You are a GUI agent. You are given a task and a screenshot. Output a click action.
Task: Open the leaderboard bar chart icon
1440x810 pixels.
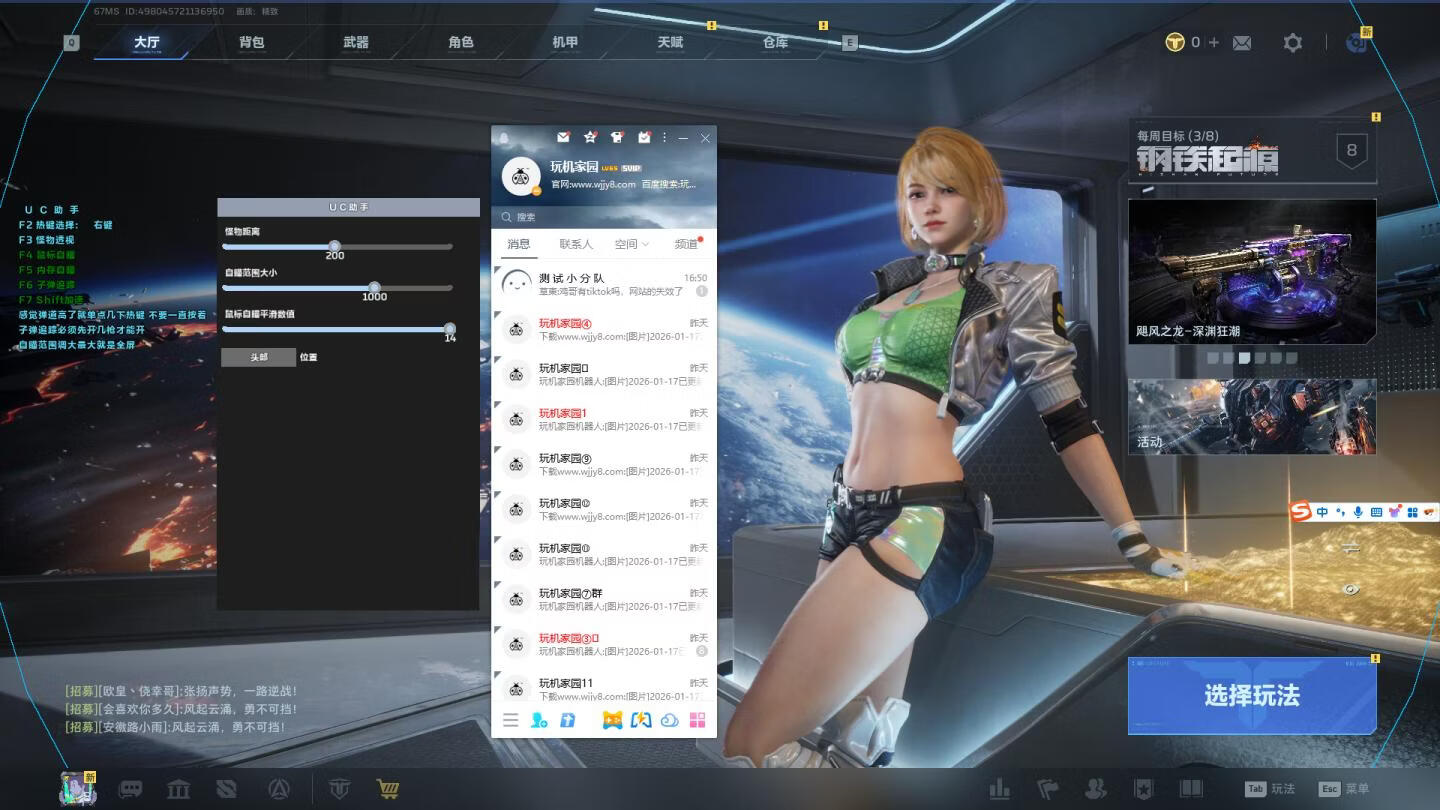pyautogui.click(x=998, y=789)
